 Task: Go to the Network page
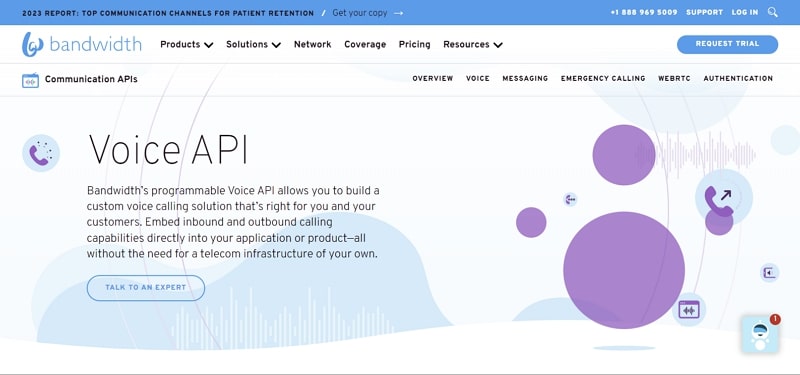(312, 44)
